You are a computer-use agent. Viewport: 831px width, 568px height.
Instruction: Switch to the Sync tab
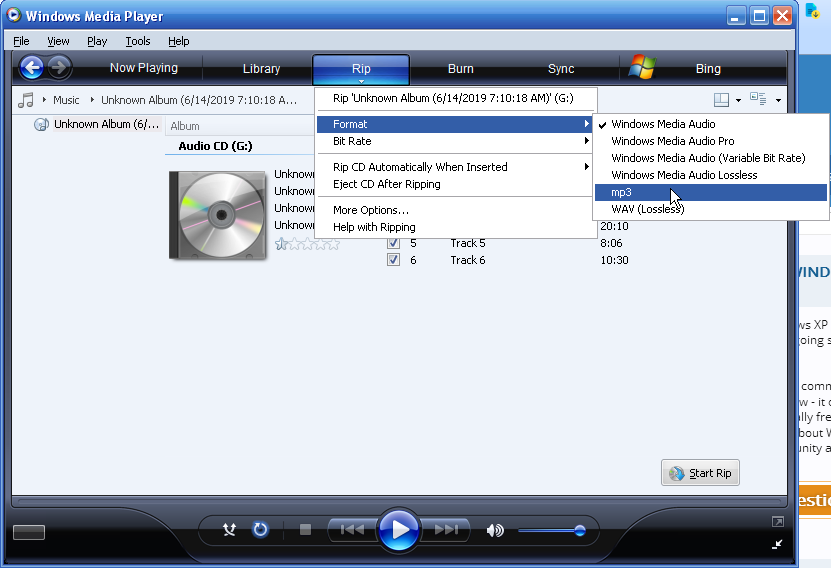click(x=561, y=68)
